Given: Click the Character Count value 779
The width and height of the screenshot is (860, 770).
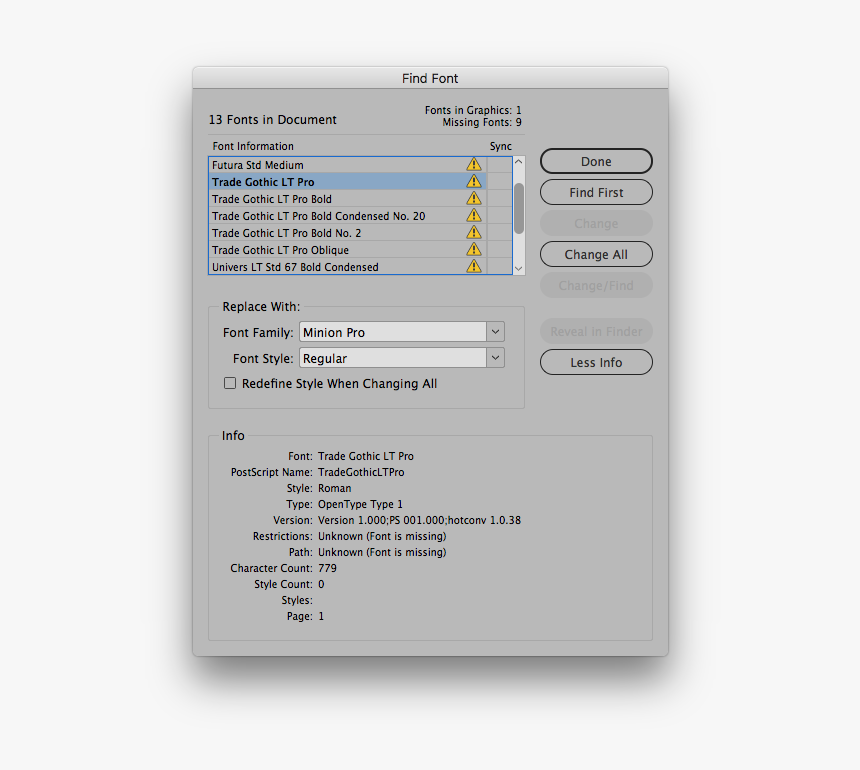Looking at the screenshot, I should 327,568.
